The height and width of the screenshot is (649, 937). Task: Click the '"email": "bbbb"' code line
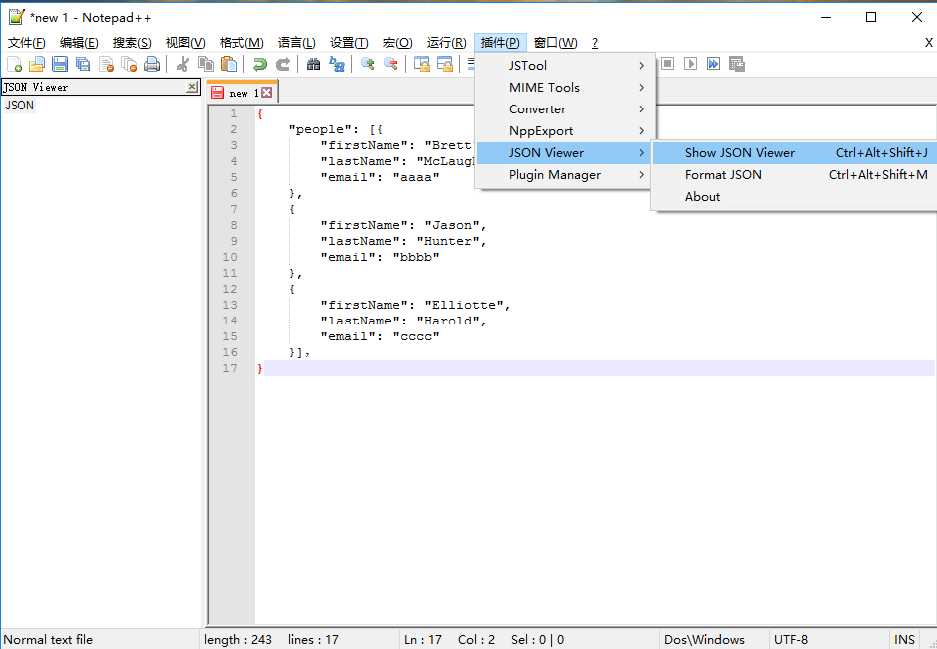[380, 257]
